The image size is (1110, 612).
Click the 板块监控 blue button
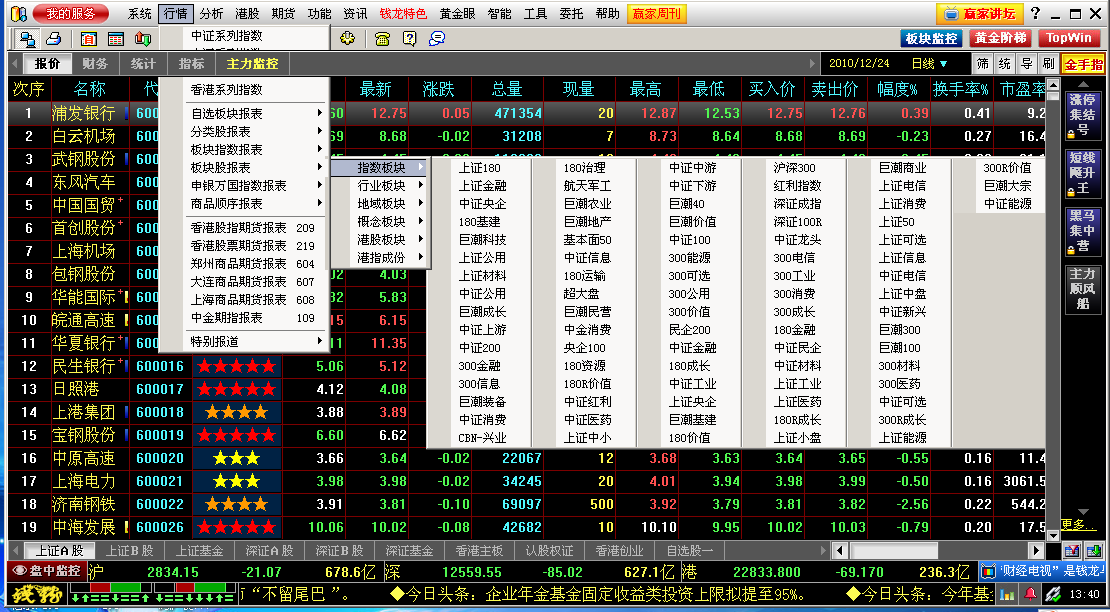pos(932,38)
